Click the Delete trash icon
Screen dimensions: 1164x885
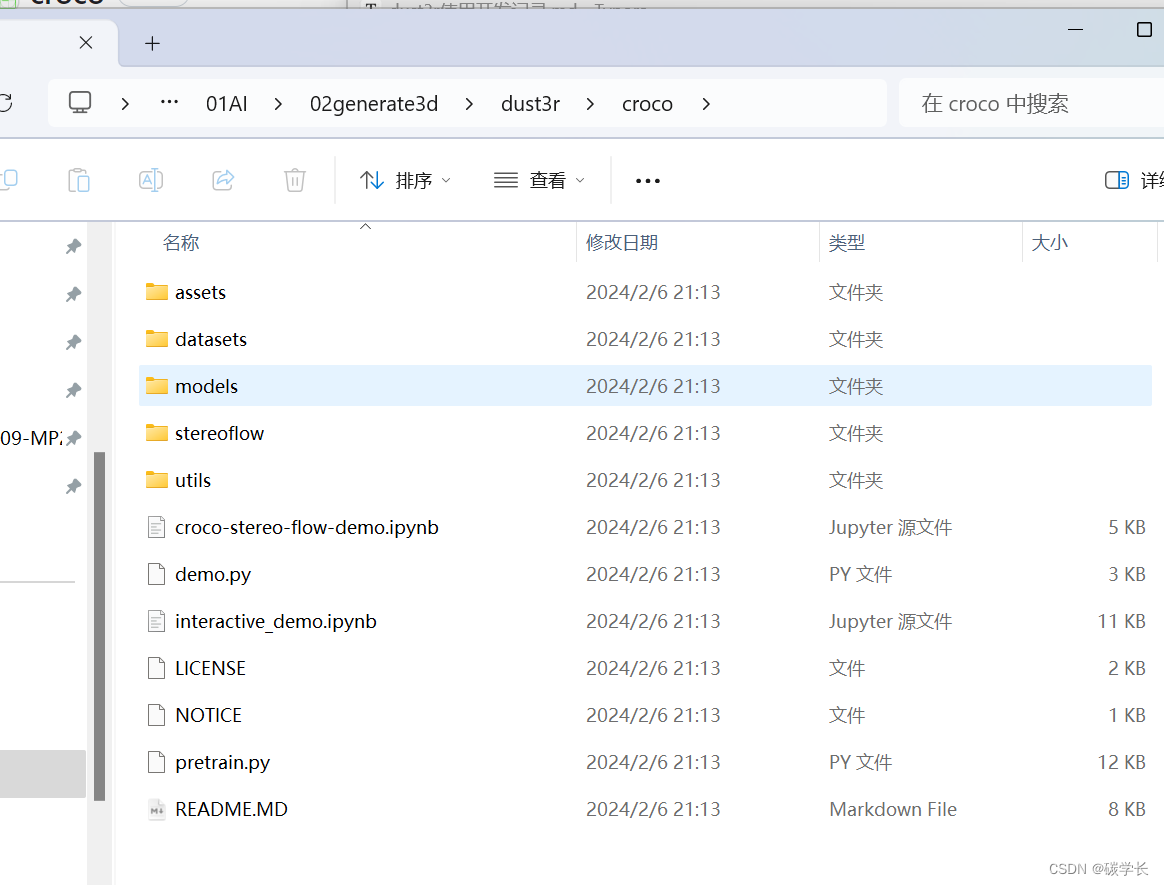tap(294, 180)
